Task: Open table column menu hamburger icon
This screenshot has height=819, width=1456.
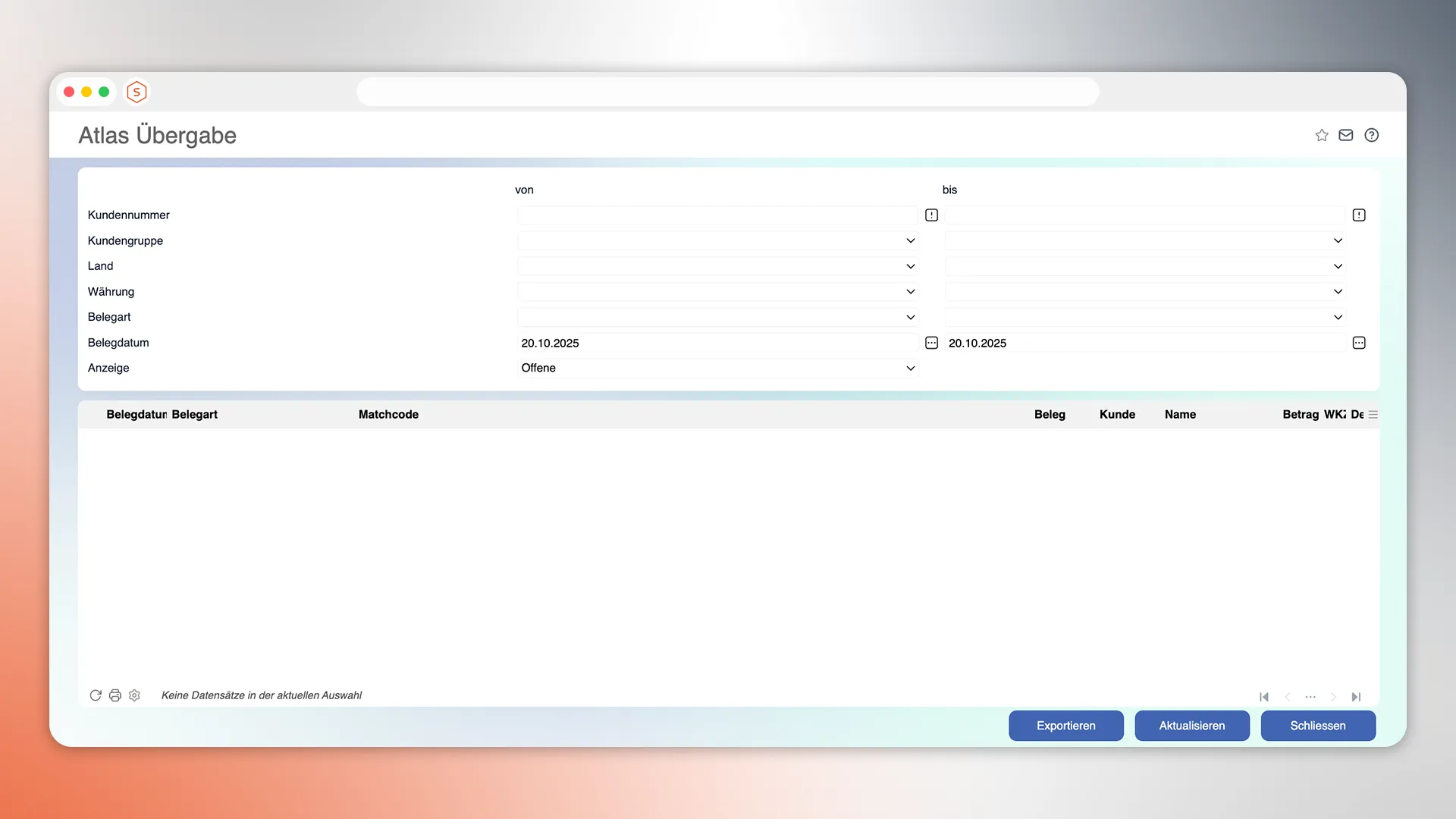Action: pyautogui.click(x=1373, y=415)
